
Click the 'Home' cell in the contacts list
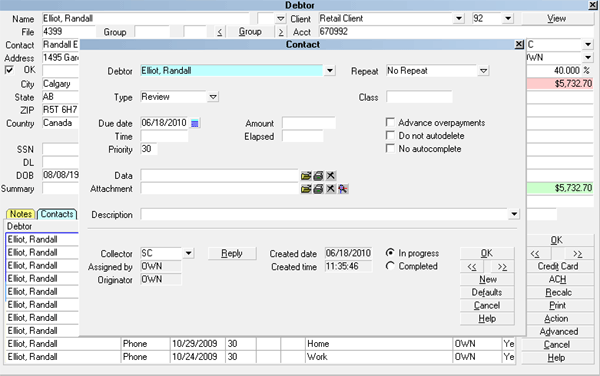[x=379, y=344]
